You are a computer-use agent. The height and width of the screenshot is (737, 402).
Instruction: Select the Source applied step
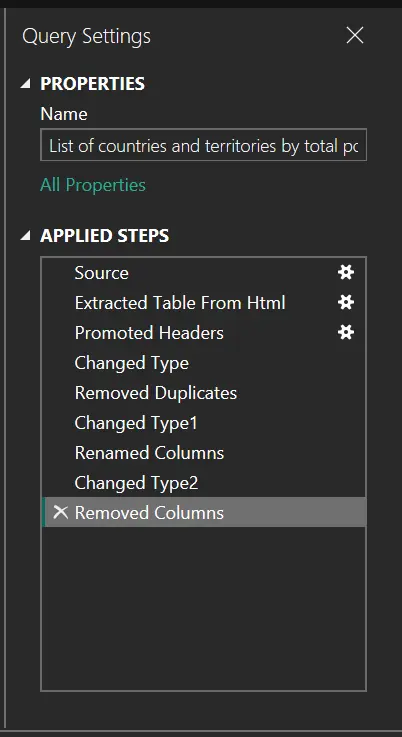[x=204, y=273]
